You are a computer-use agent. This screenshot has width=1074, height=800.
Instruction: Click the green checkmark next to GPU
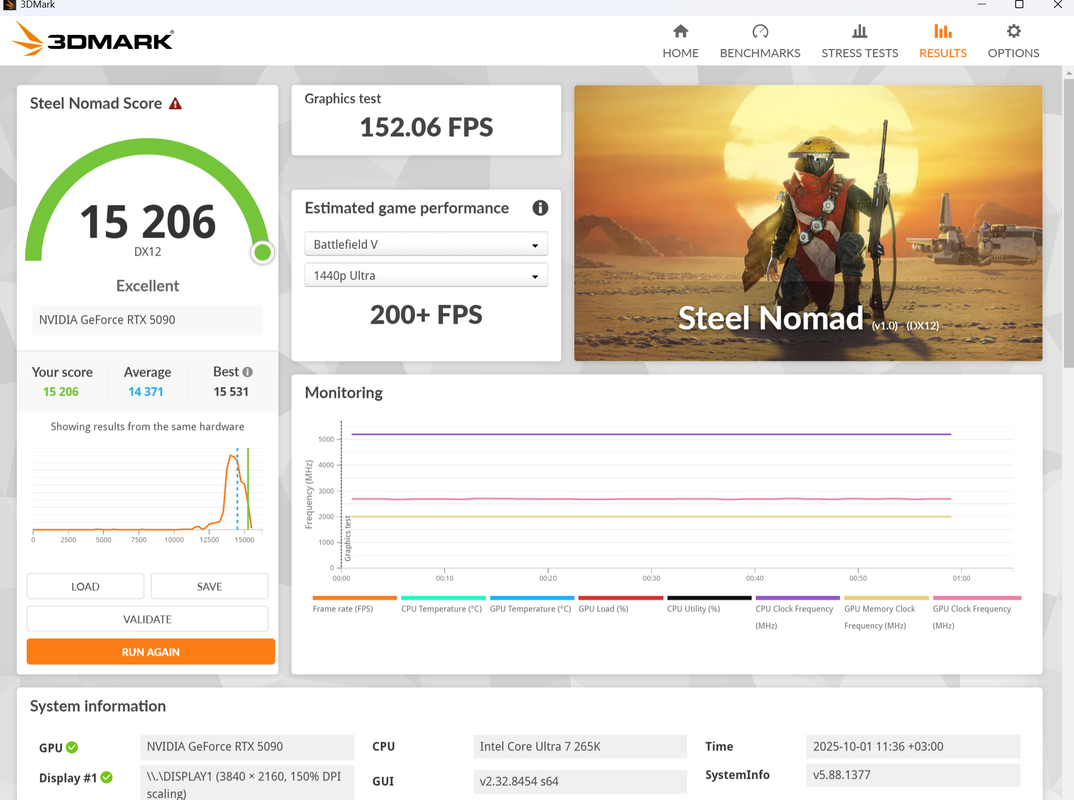pos(72,747)
